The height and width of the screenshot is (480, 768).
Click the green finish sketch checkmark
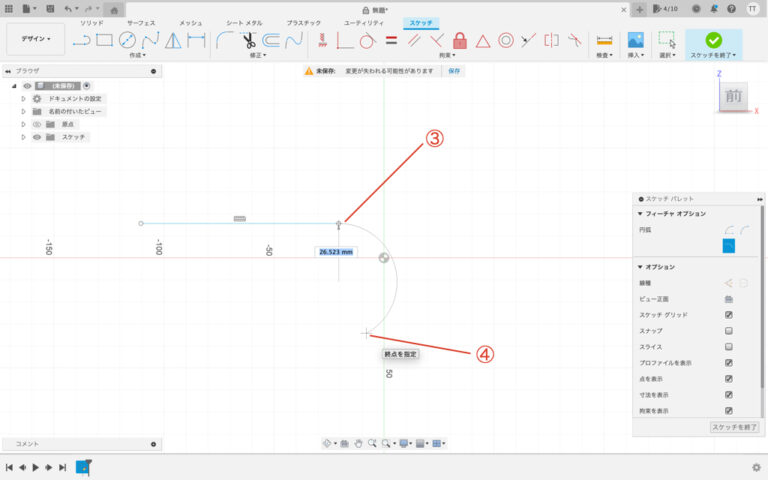[x=713, y=40]
